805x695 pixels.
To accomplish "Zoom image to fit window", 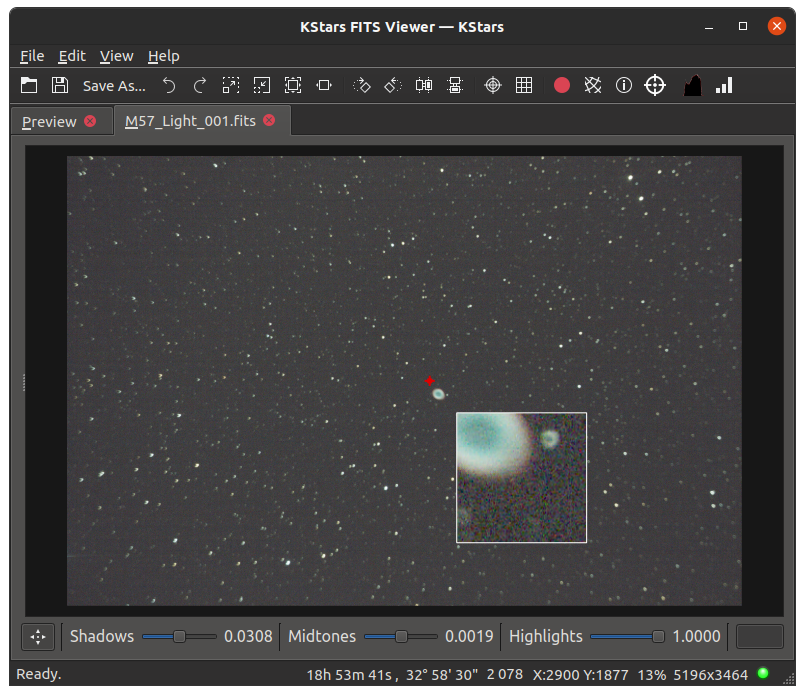I will click(324, 85).
